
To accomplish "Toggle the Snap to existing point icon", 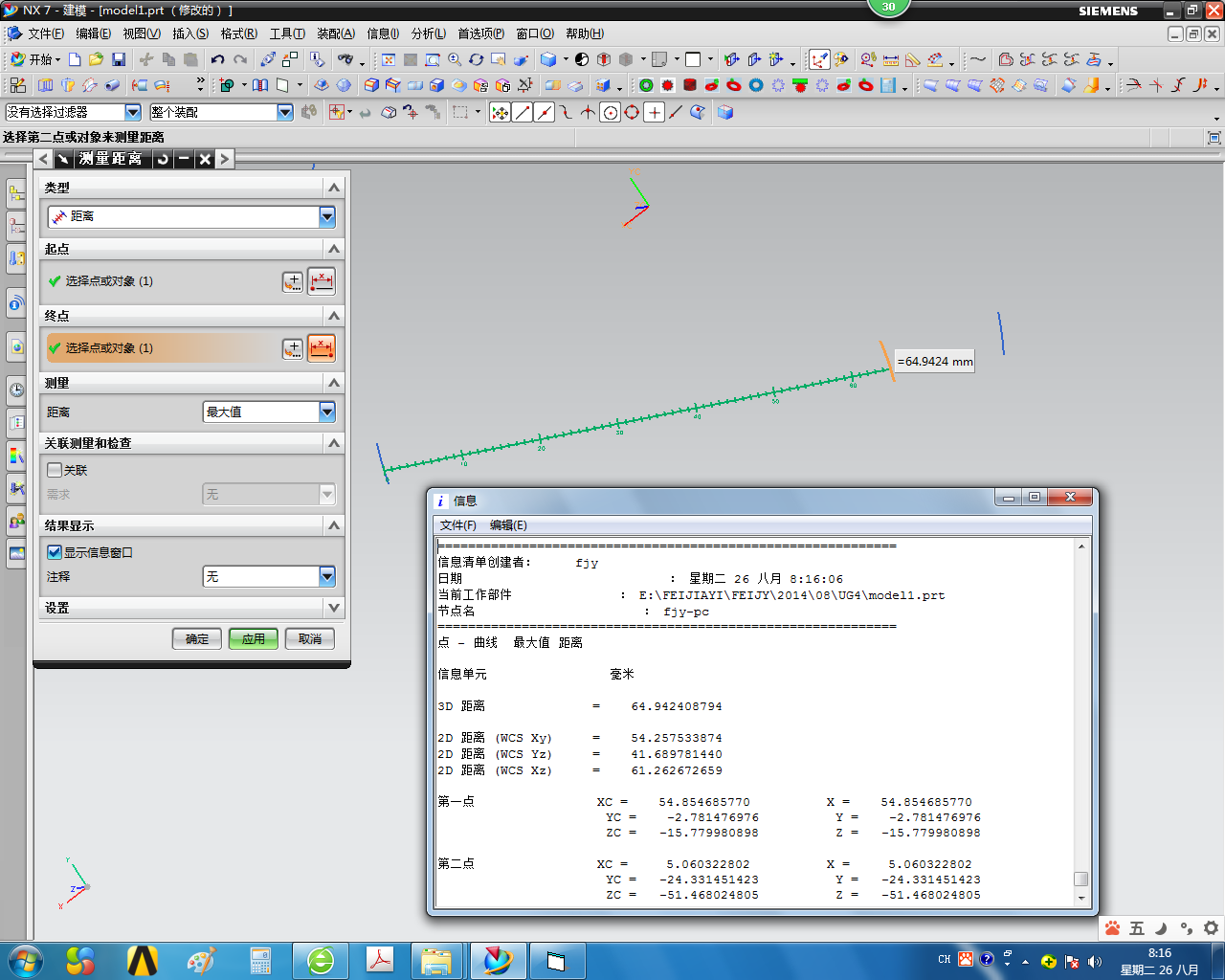I will (654, 112).
